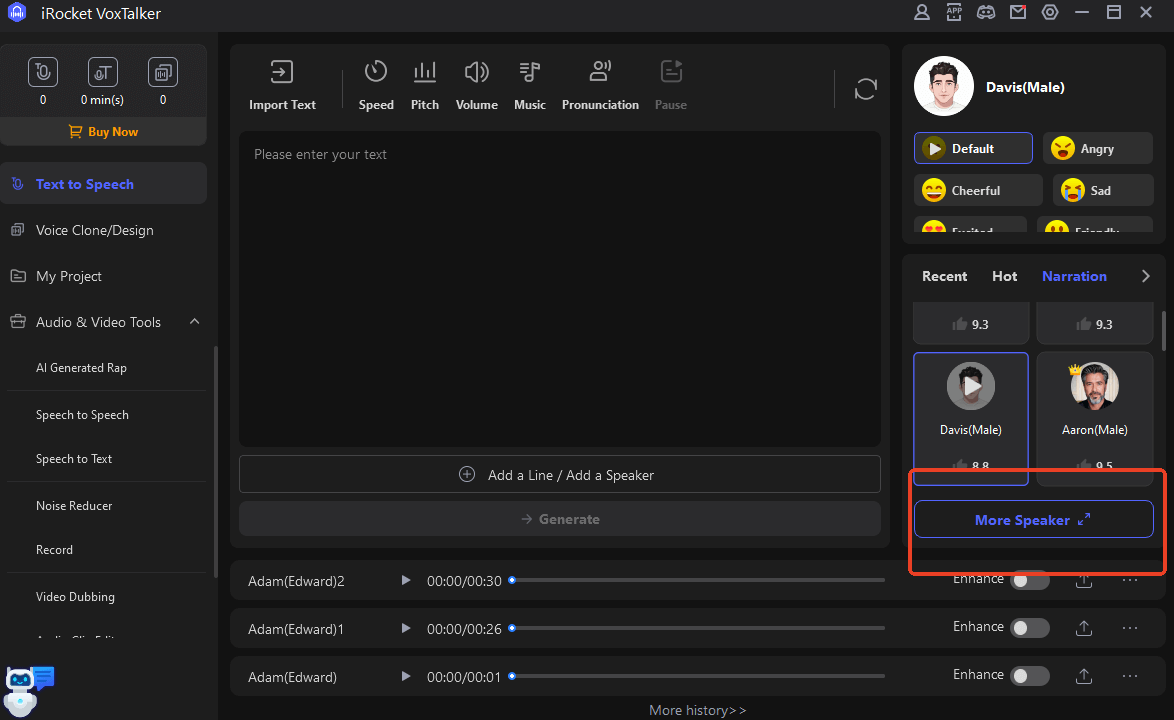This screenshot has height=720, width=1174.
Task: Show more voice category tabs with arrow
Action: click(1146, 276)
